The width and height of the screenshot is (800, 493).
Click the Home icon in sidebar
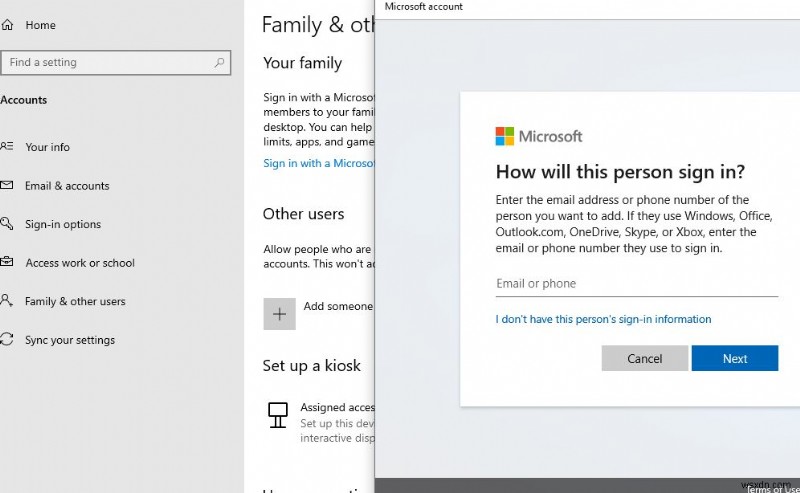point(7,24)
